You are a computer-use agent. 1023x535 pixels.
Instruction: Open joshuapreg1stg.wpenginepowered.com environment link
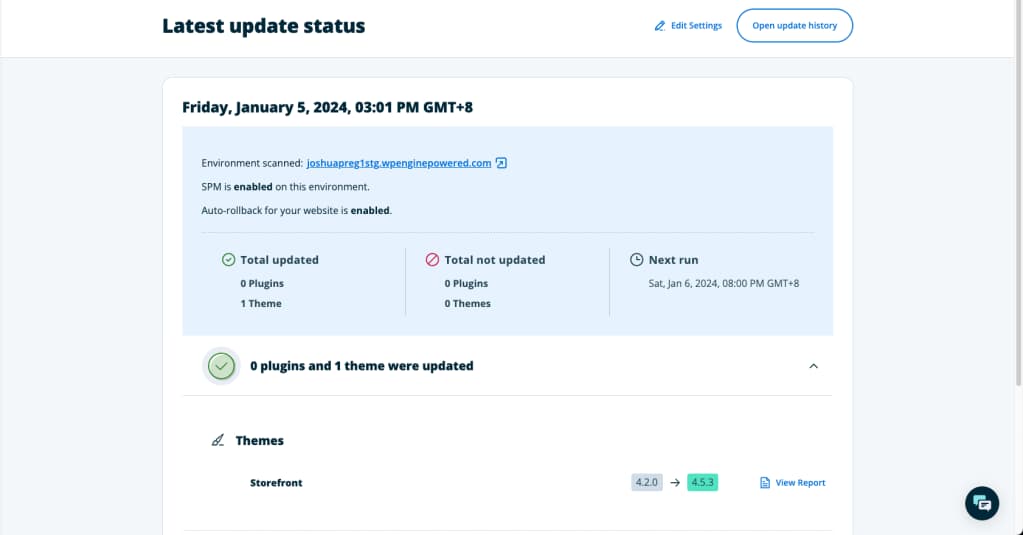(x=399, y=163)
